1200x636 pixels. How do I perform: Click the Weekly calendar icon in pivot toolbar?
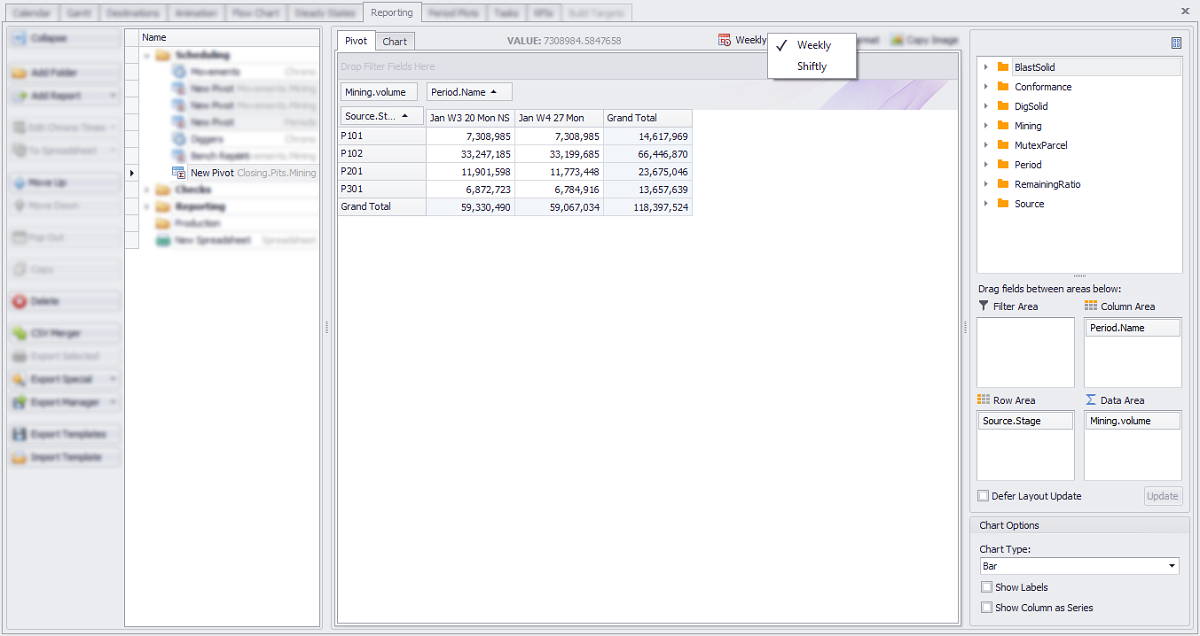(724, 41)
